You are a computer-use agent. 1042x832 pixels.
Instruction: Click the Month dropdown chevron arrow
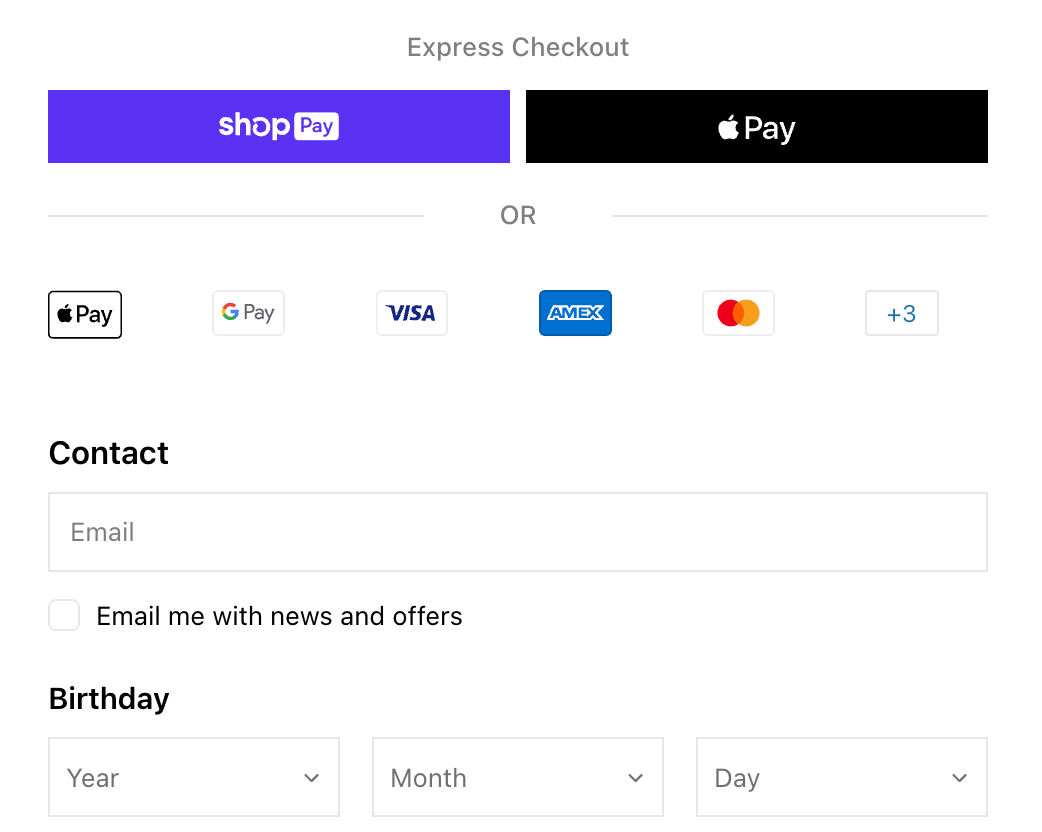pyautogui.click(x=635, y=777)
